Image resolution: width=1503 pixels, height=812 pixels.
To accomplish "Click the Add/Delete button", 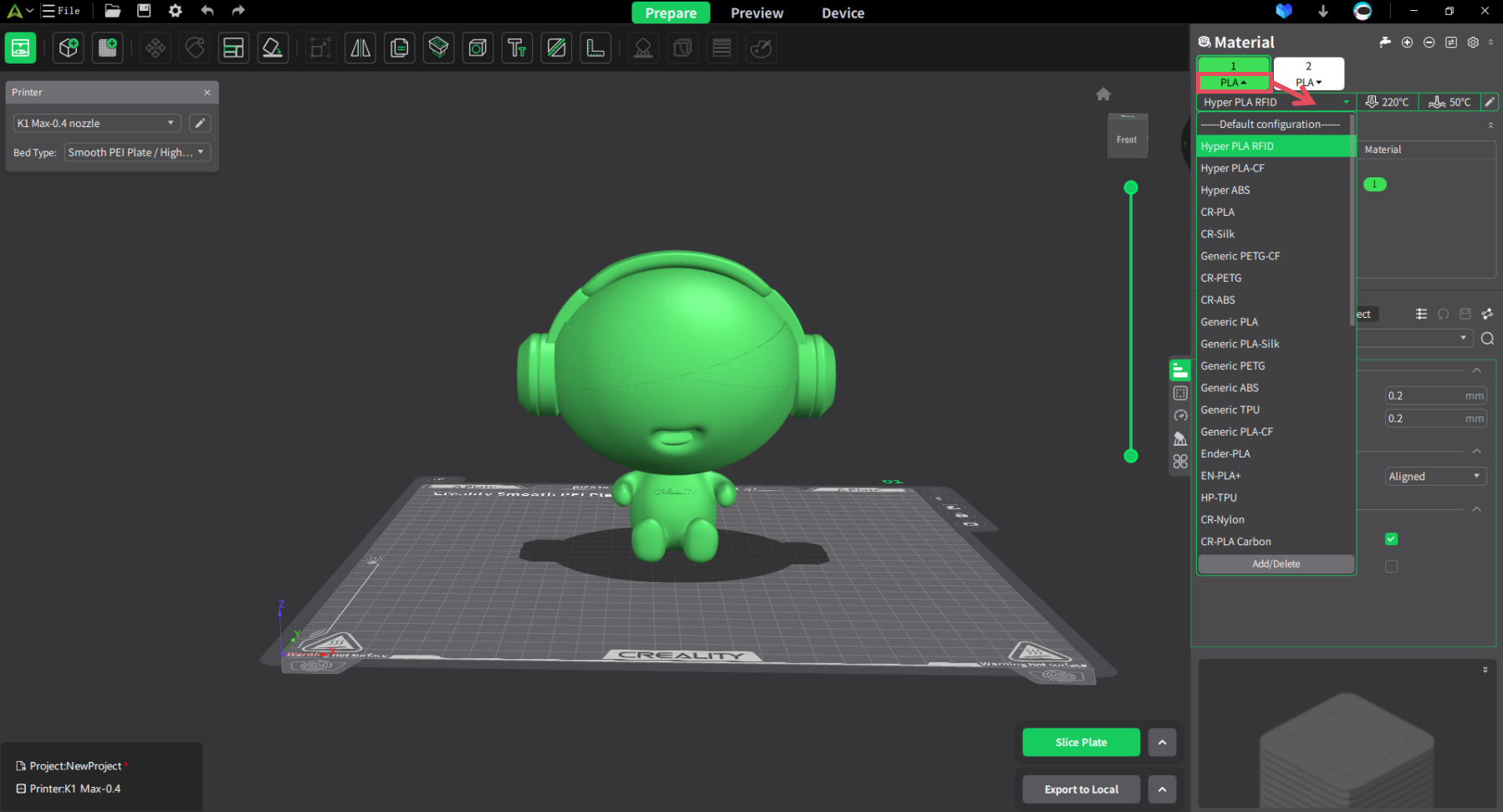I will click(x=1276, y=564).
